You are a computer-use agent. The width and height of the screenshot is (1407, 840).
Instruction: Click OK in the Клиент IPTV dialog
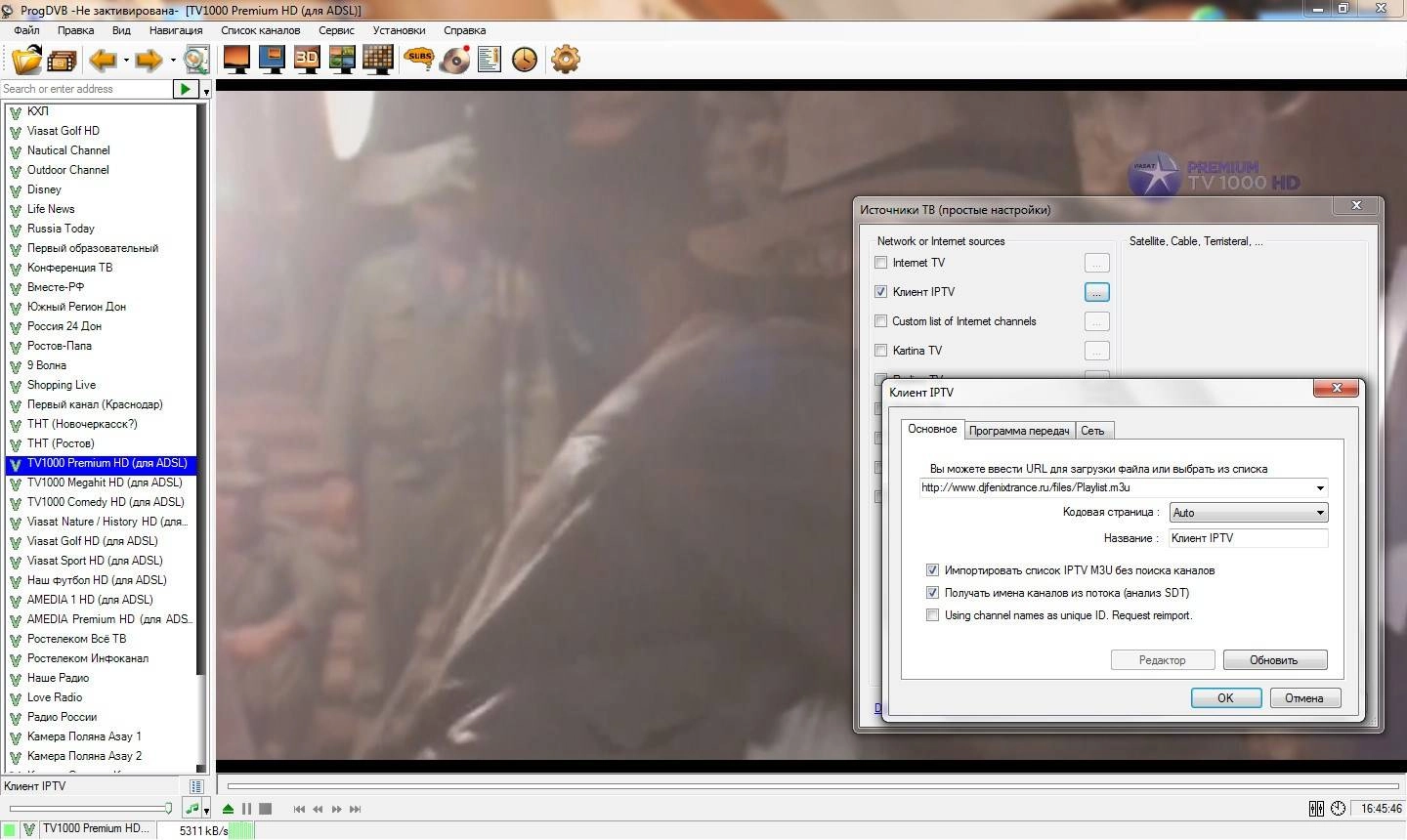click(x=1225, y=698)
